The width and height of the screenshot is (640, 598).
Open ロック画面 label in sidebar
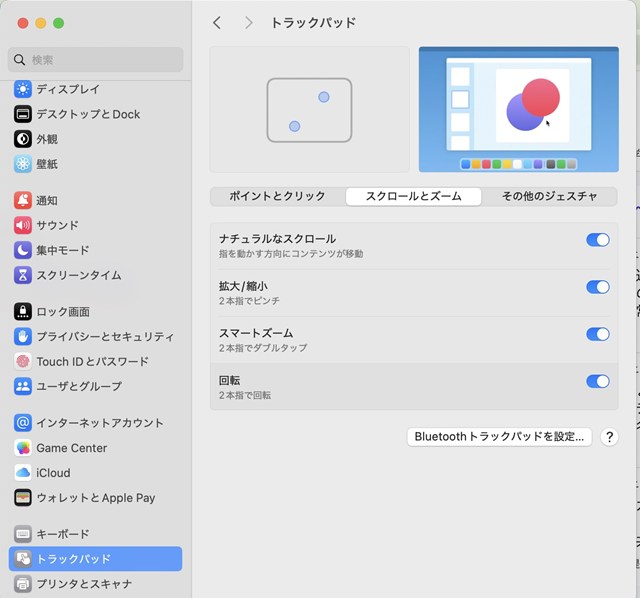point(63,312)
